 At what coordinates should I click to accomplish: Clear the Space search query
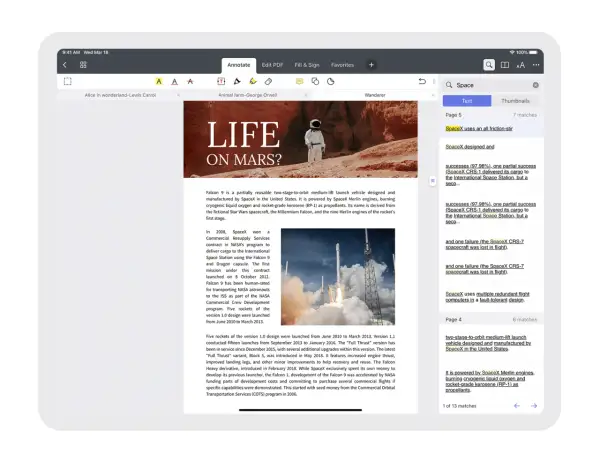point(536,85)
